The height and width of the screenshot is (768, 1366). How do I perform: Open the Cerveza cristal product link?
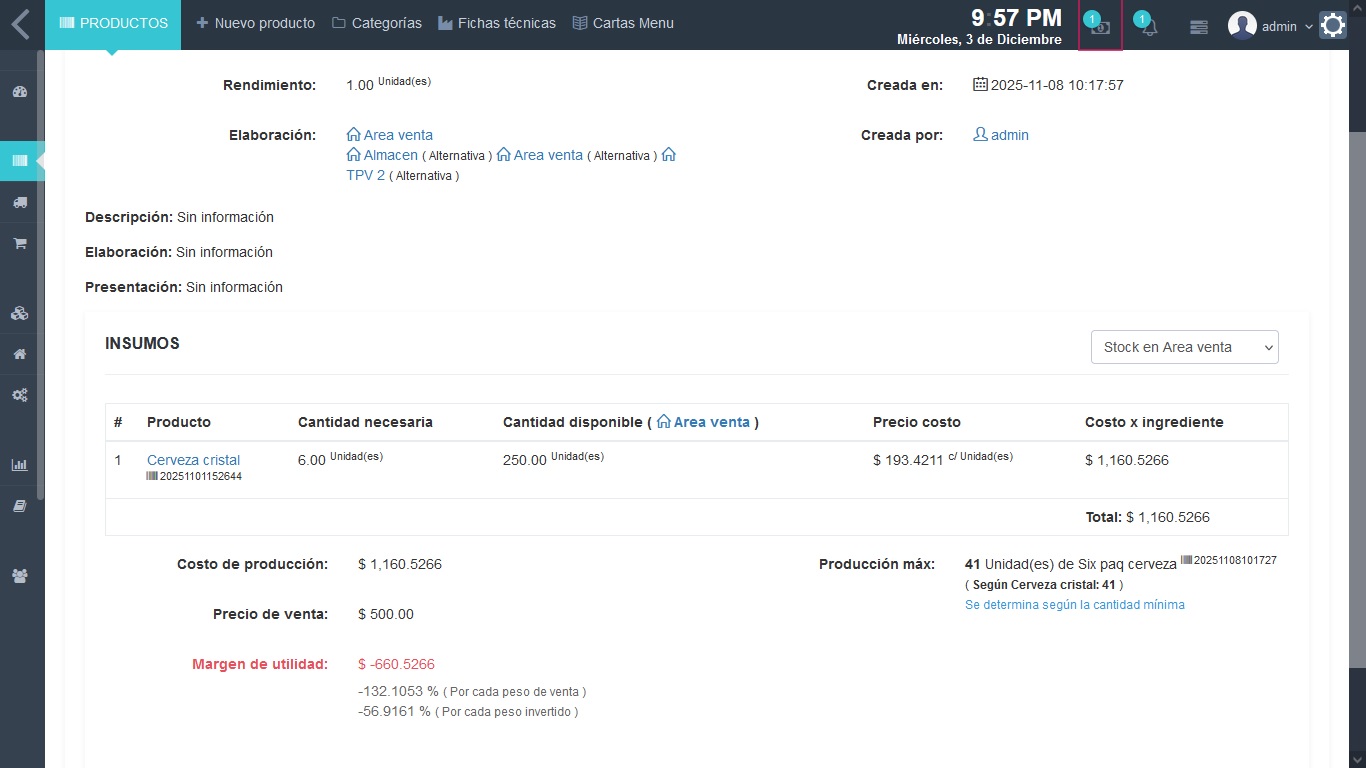(x=193, y=460)
